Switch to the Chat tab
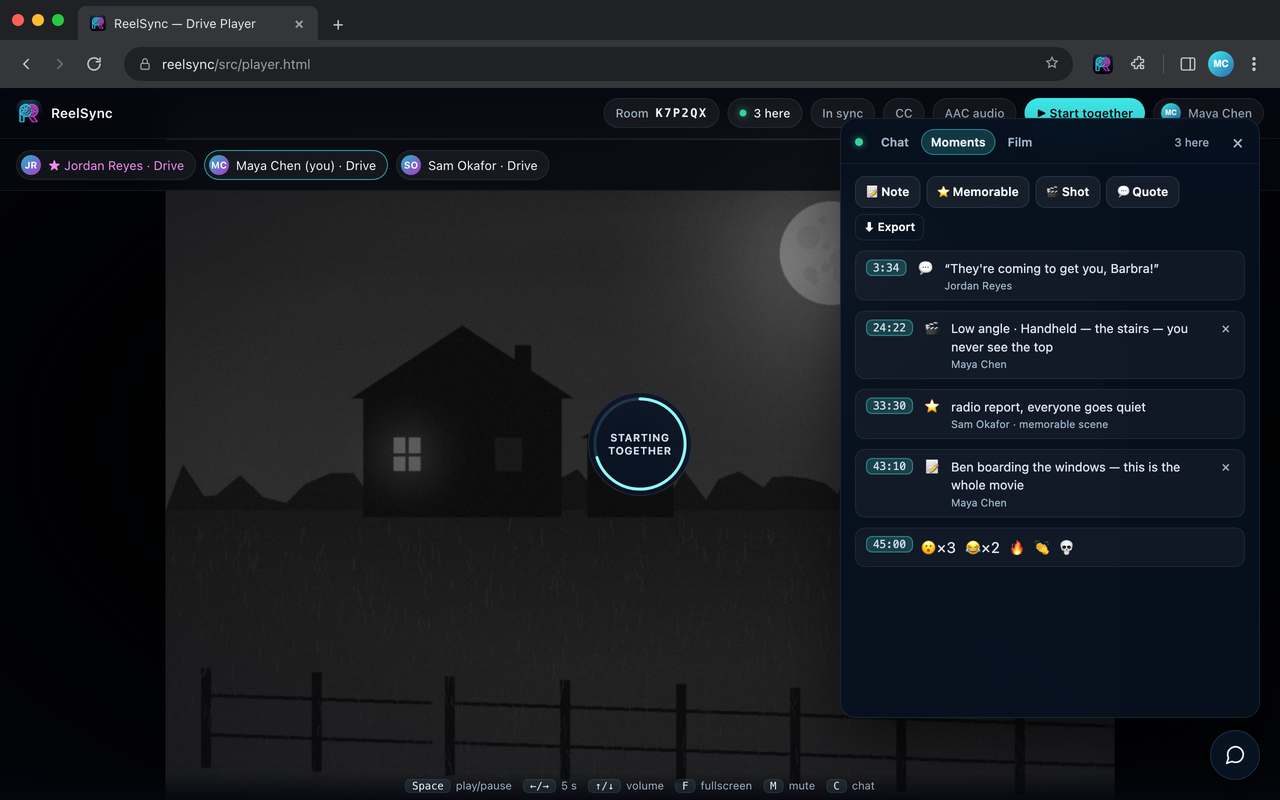Viewport: 1280px width, 800px height. click(x=894, y=142)
